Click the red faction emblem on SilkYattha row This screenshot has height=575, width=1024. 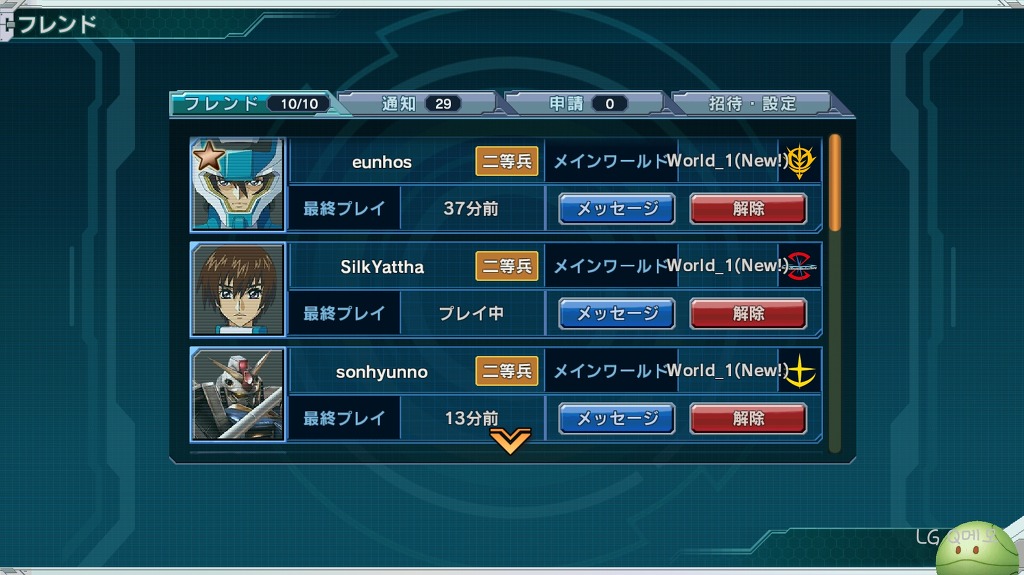click(801, 266)
